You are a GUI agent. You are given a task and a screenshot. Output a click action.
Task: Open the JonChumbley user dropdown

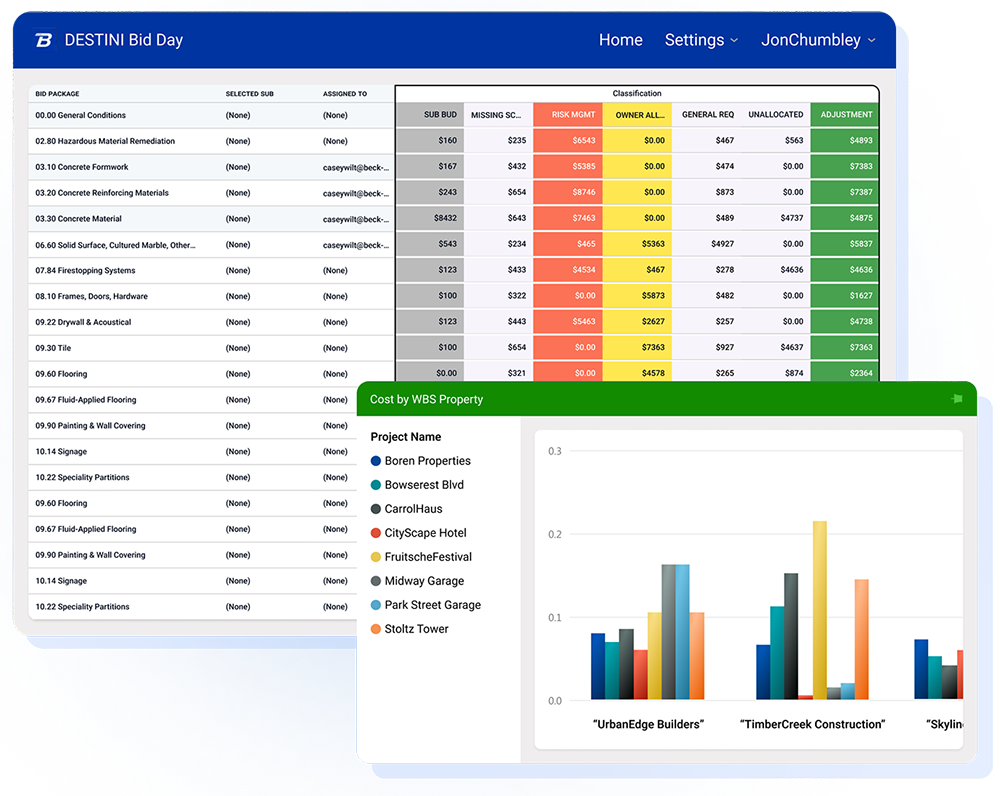[818, 40]
